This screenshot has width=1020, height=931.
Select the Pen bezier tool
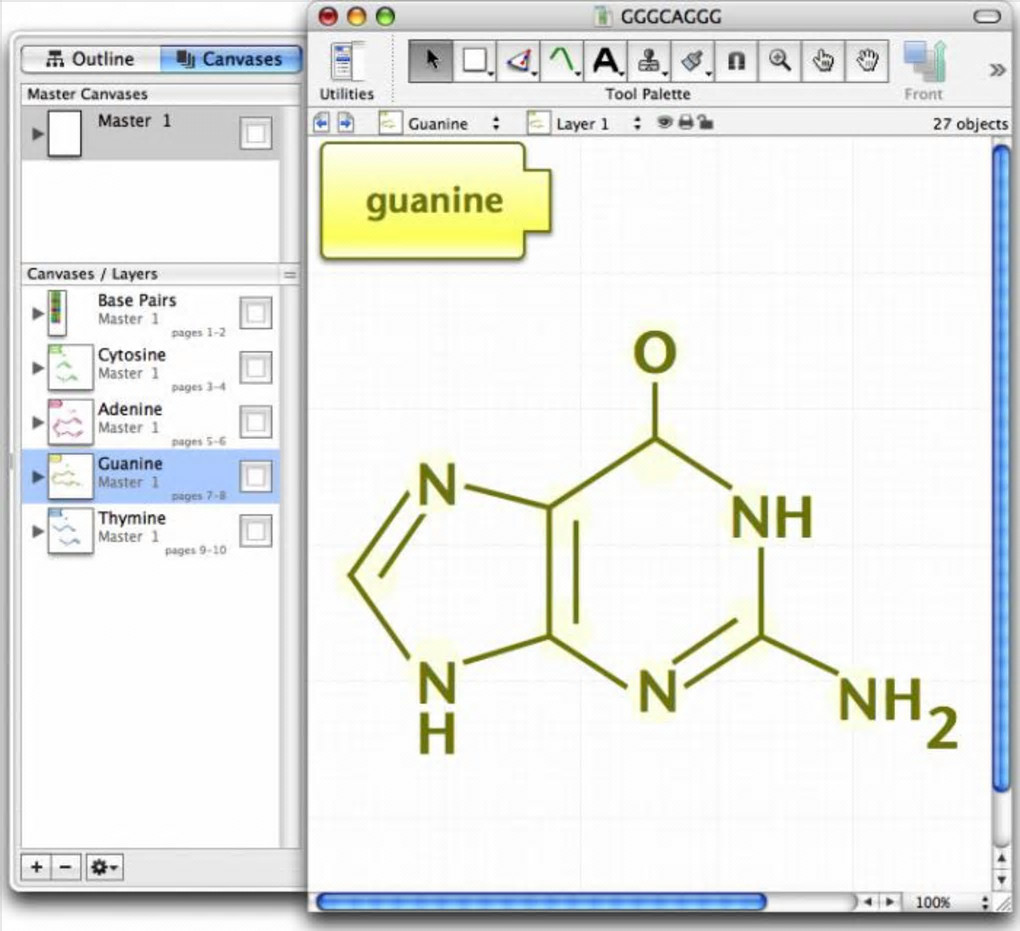point(562,61)
